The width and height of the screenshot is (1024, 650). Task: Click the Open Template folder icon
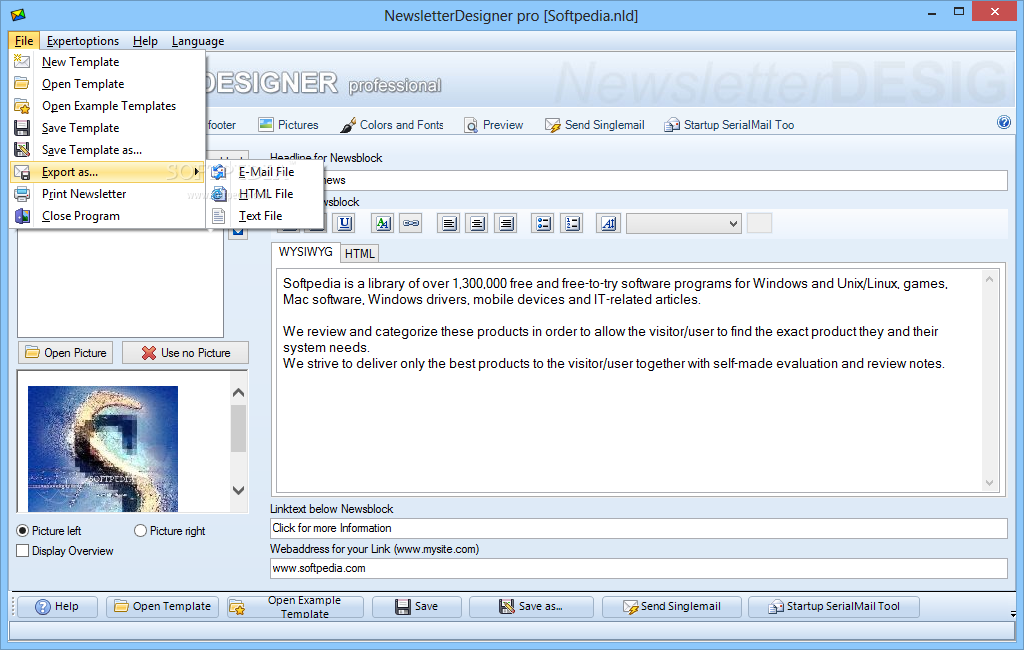tap(22, 84)
